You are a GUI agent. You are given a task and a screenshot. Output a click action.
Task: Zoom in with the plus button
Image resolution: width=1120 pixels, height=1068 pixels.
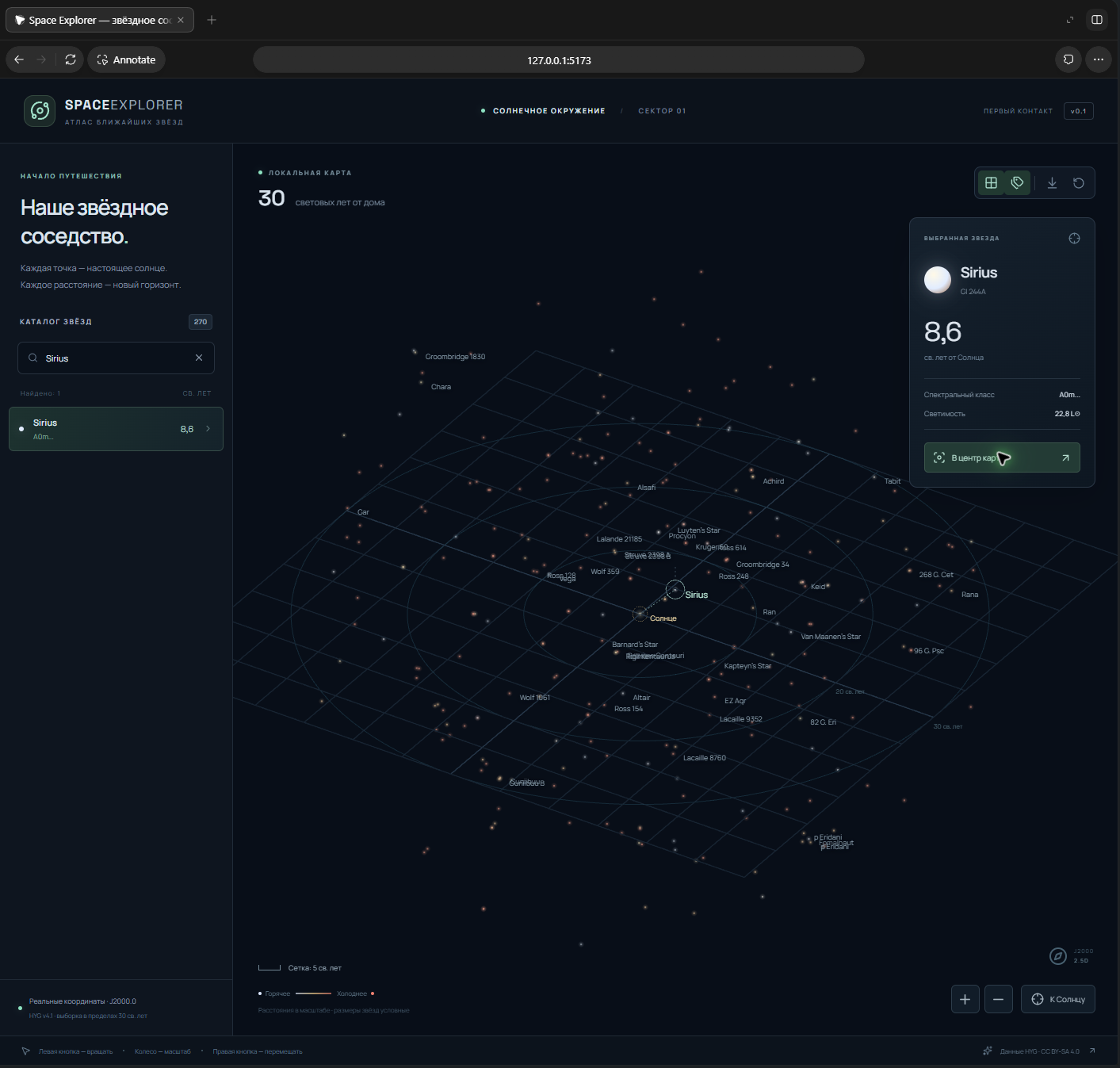click(x=965, y=999)
